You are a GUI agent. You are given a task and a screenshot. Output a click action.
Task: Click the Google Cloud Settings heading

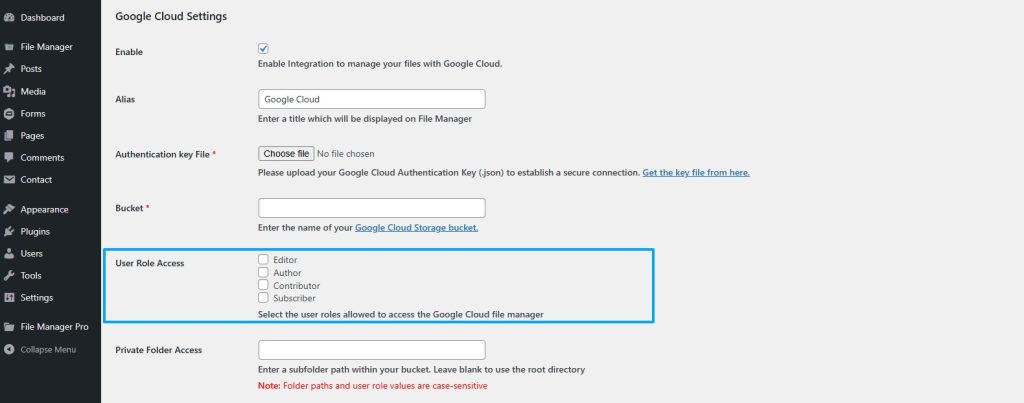pos(171,17)
